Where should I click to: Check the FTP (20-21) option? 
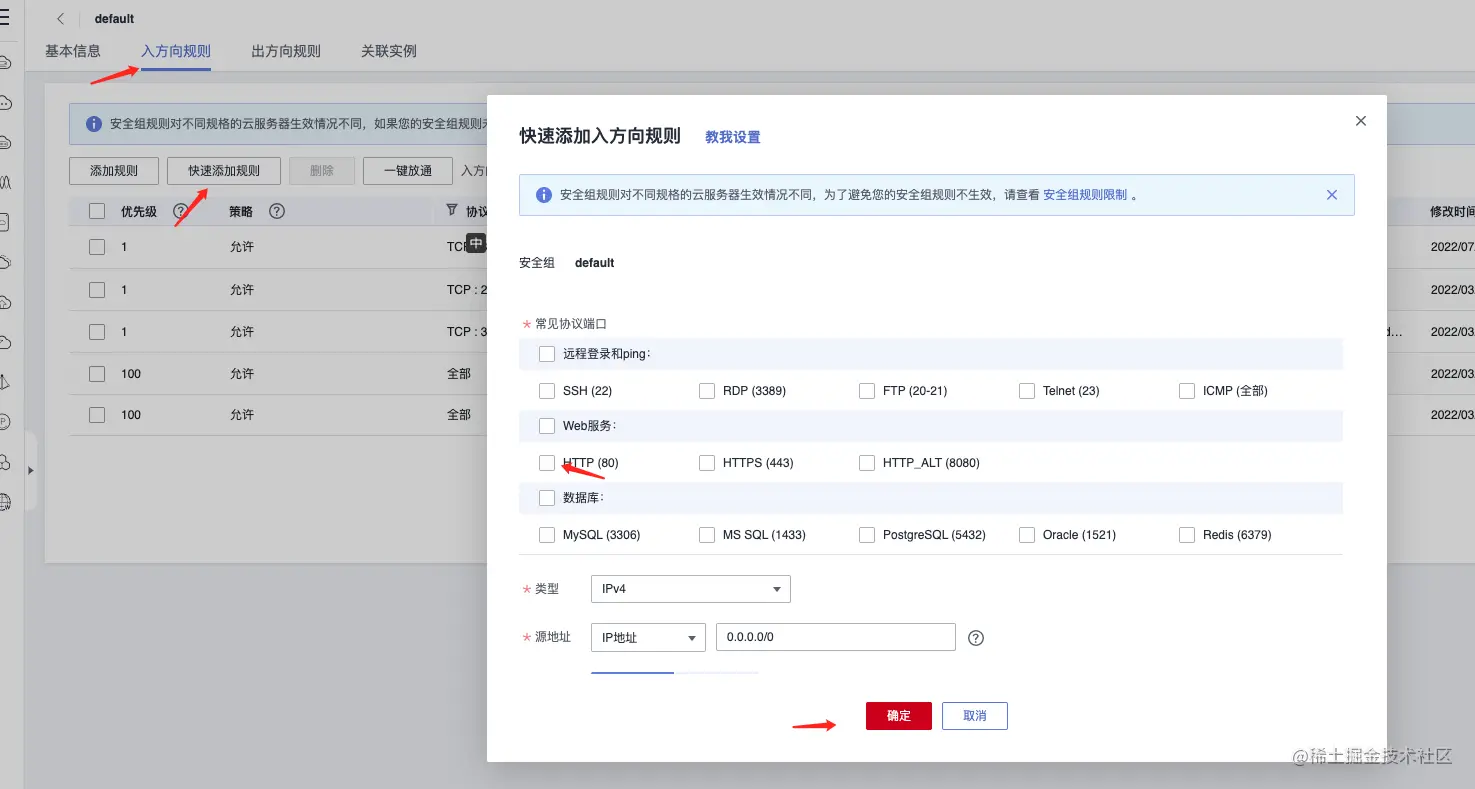click(867, 391)
